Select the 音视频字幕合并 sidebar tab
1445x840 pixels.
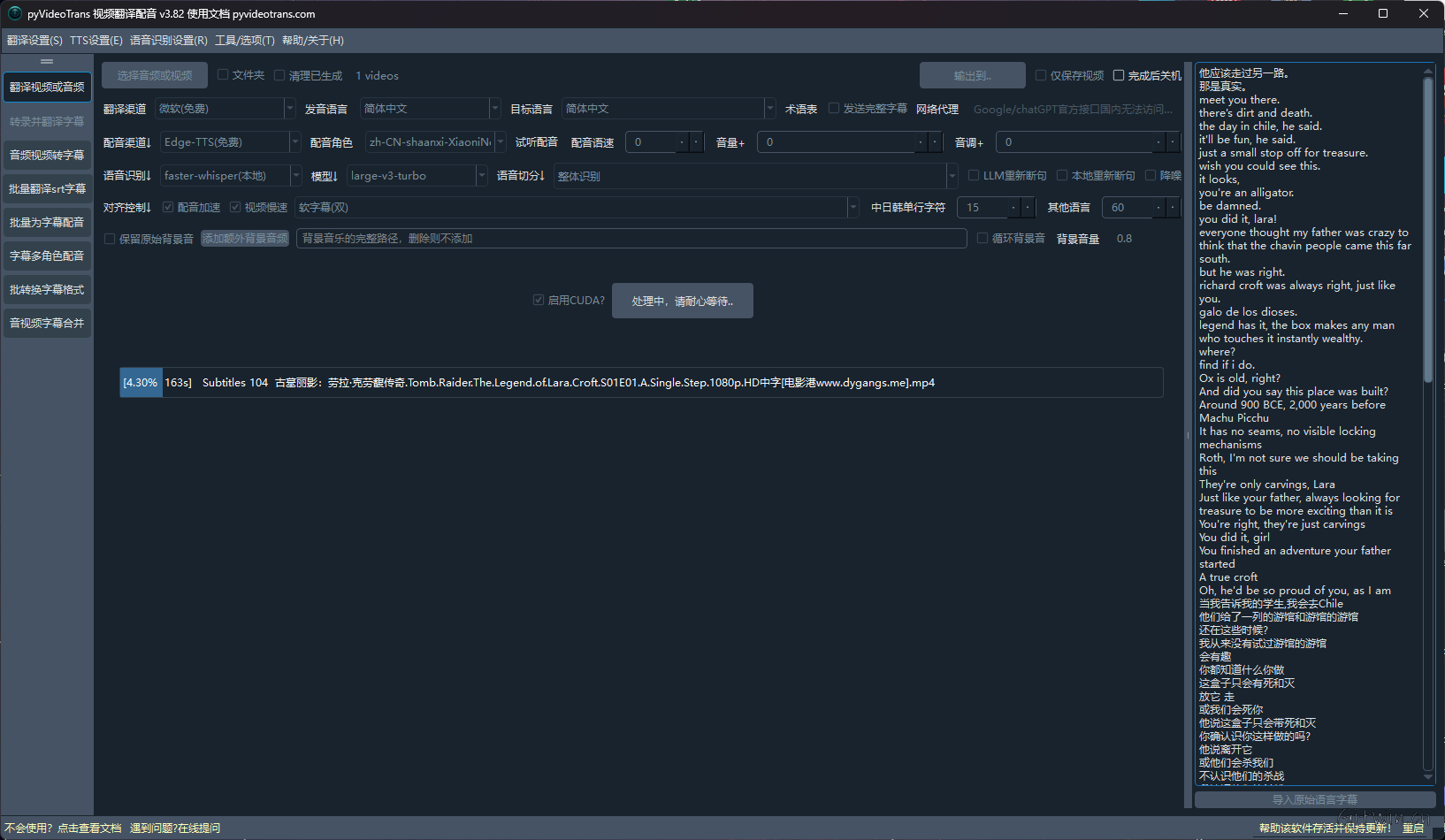tap(47, 323)
